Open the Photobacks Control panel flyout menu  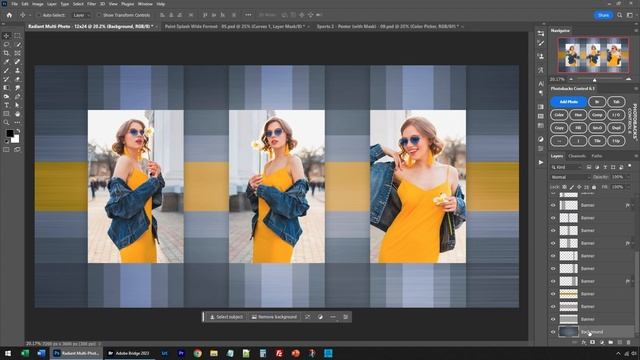coord(636,89)
